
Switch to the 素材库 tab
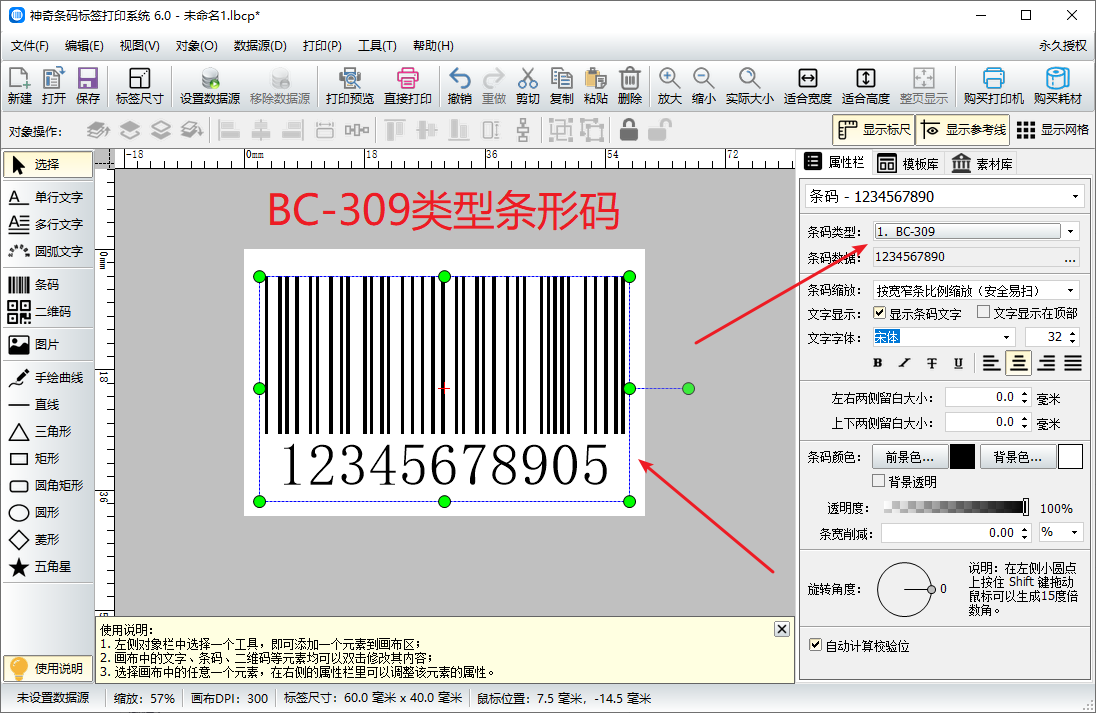point(982,164)
